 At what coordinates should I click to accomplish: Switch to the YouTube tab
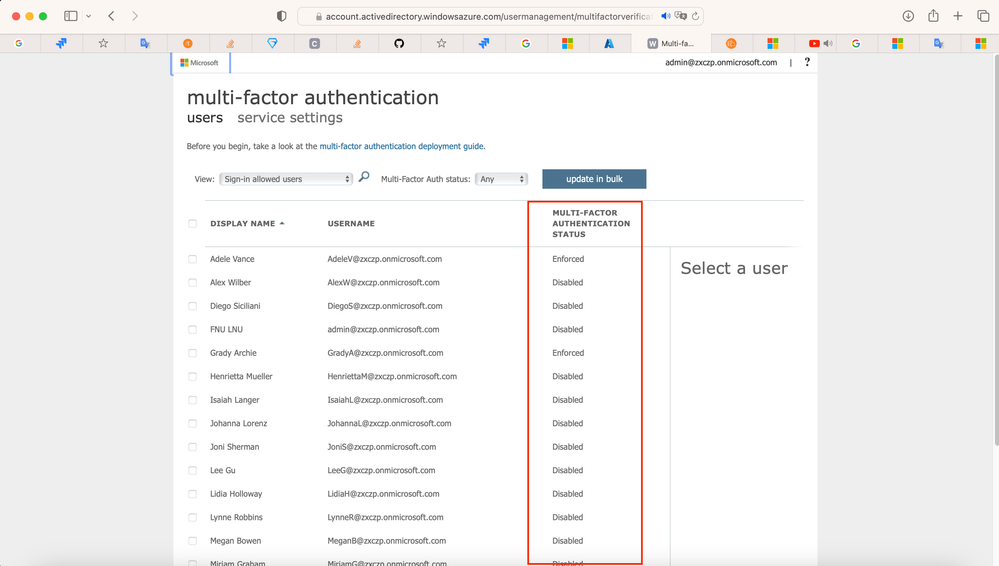[x=814, y=43]
